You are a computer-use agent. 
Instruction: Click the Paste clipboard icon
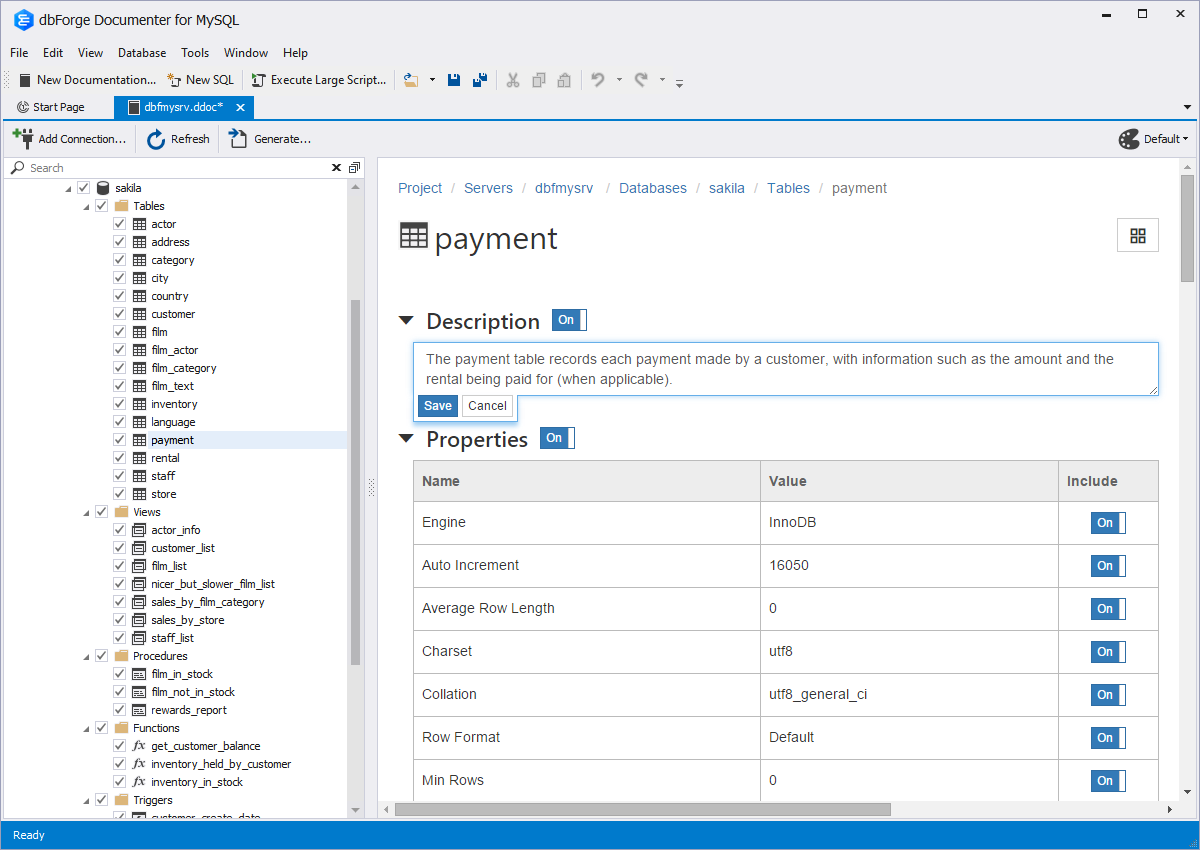[564, 80]
